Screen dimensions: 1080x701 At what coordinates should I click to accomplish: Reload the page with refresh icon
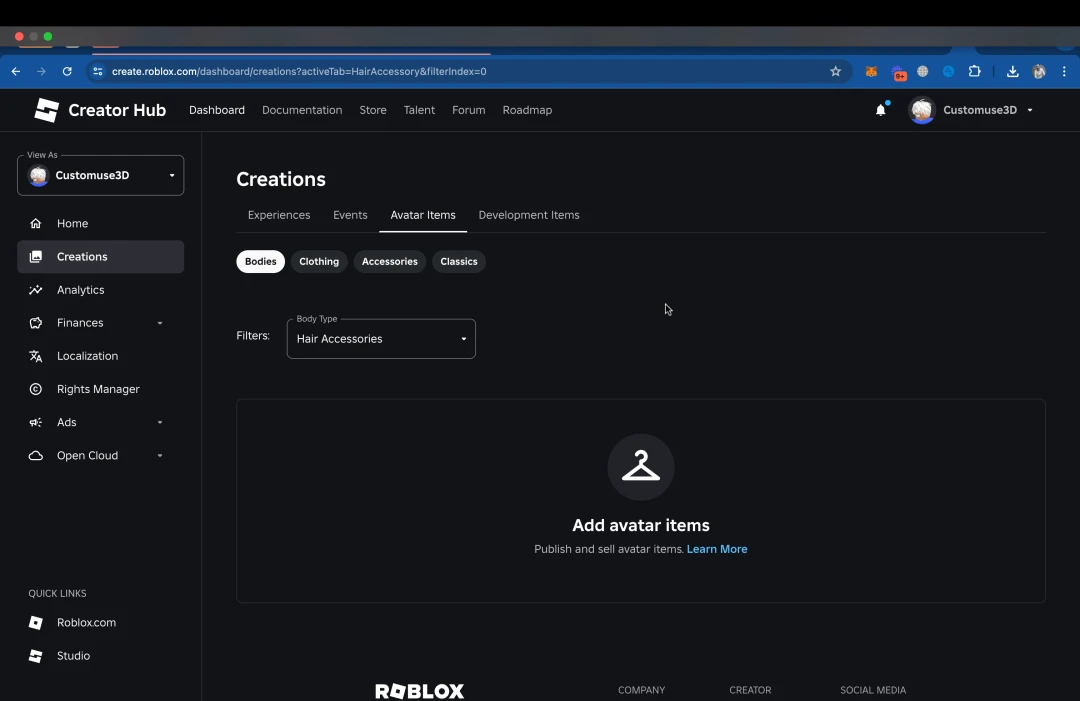(67, 71)
